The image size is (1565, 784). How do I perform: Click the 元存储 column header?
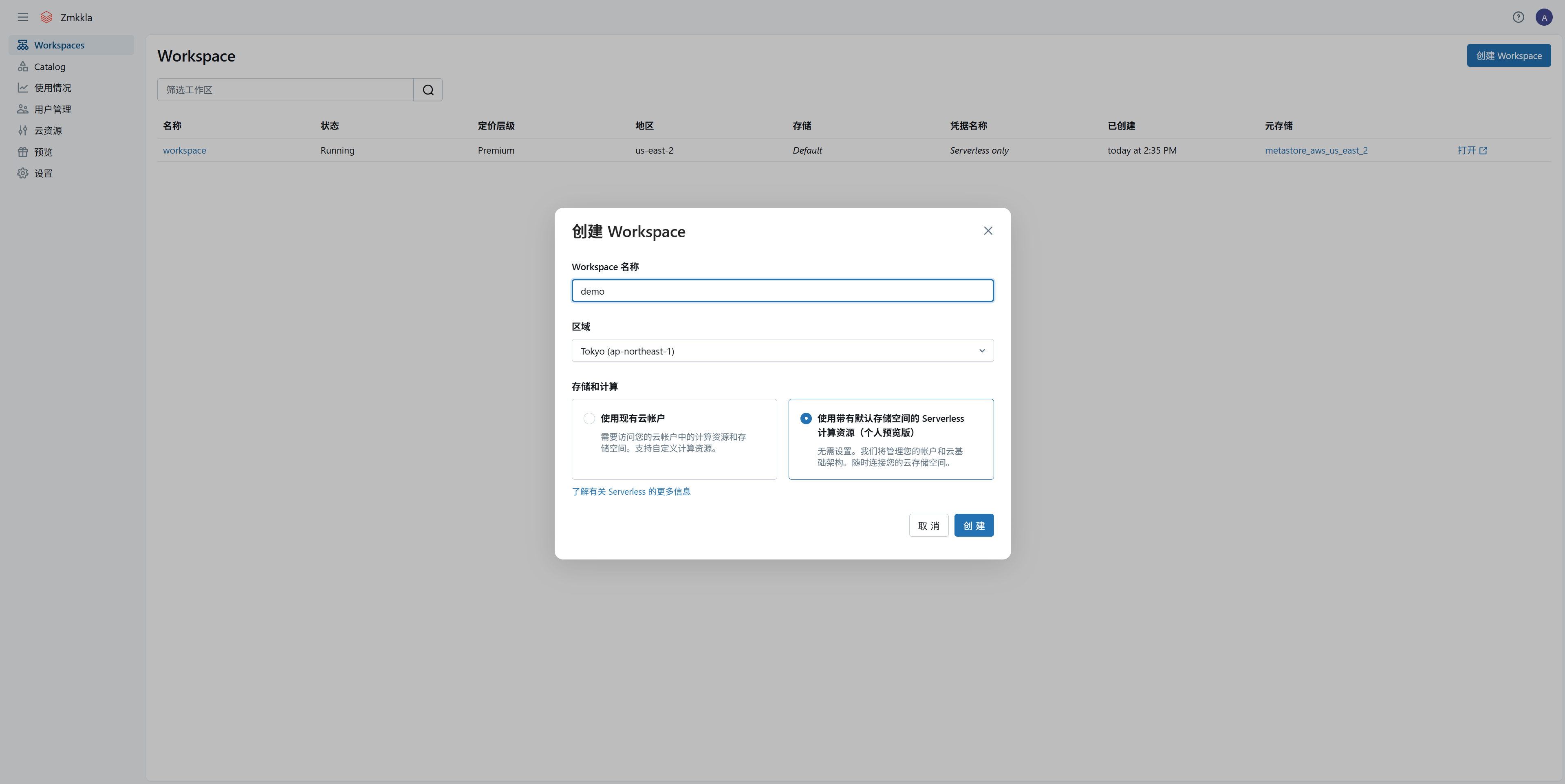coord(1278,126)
